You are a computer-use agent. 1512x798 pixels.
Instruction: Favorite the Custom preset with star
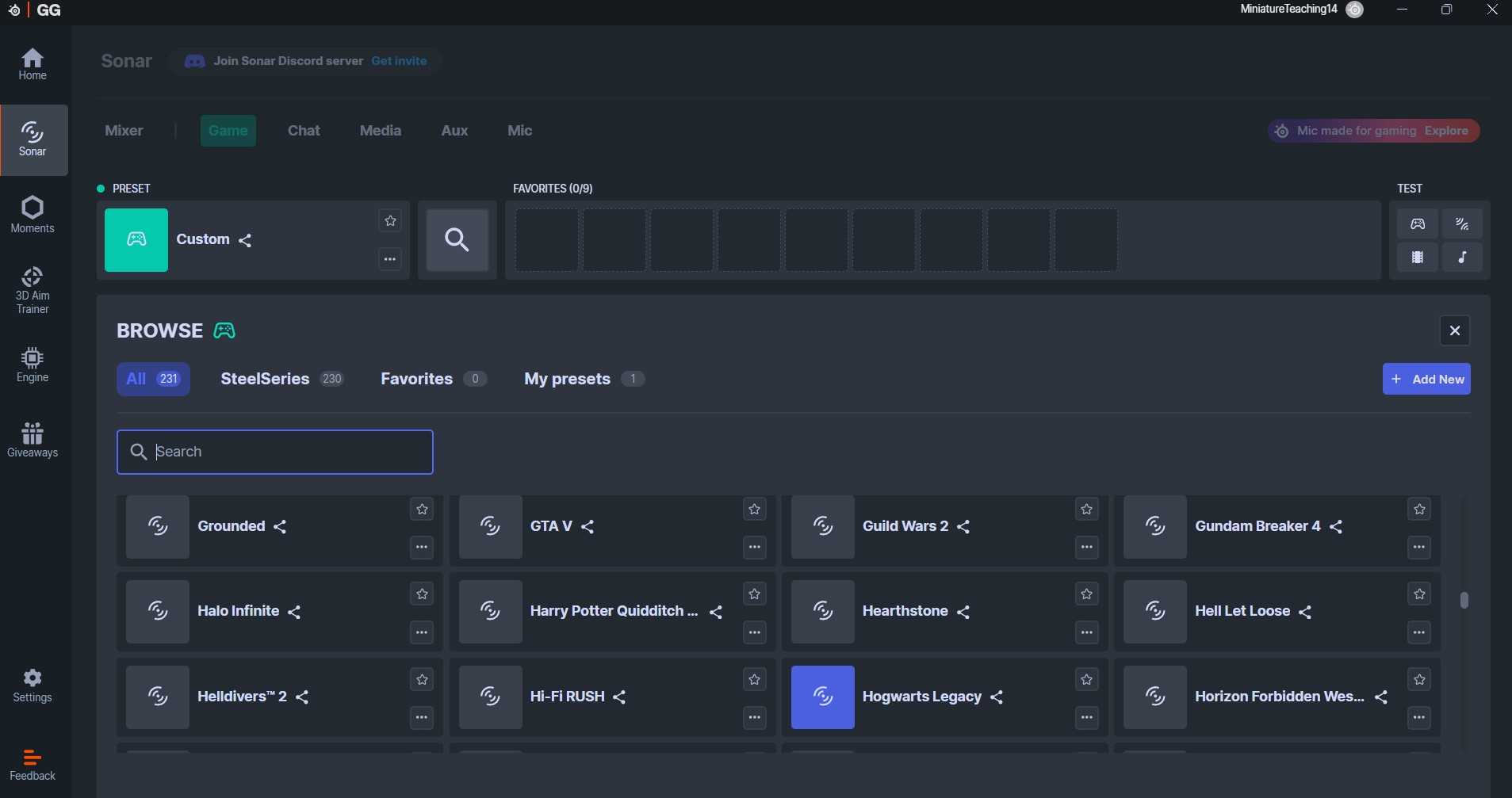click(390, 221)
